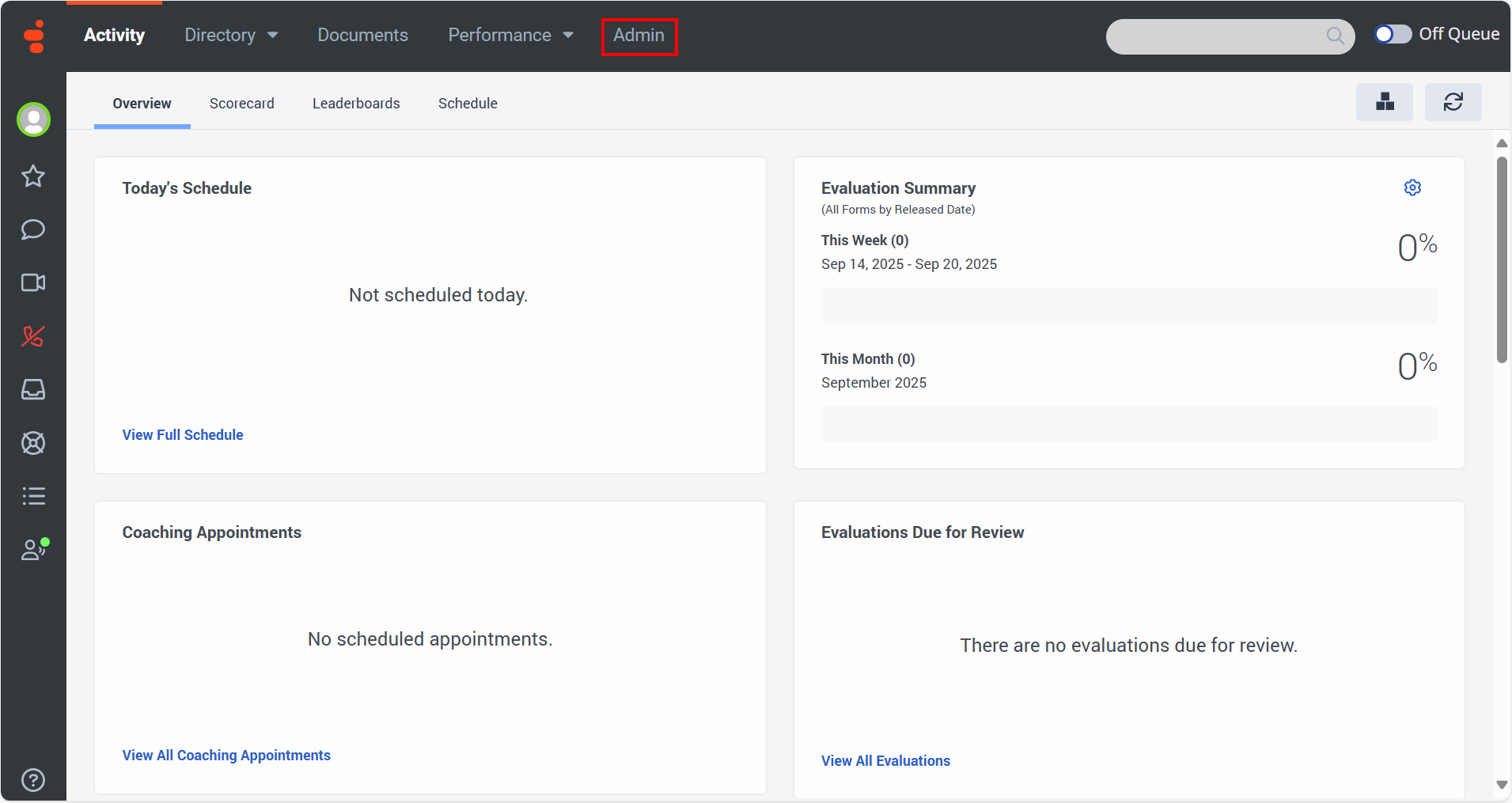Click the scrollbar up arrow

[1502, 143]
